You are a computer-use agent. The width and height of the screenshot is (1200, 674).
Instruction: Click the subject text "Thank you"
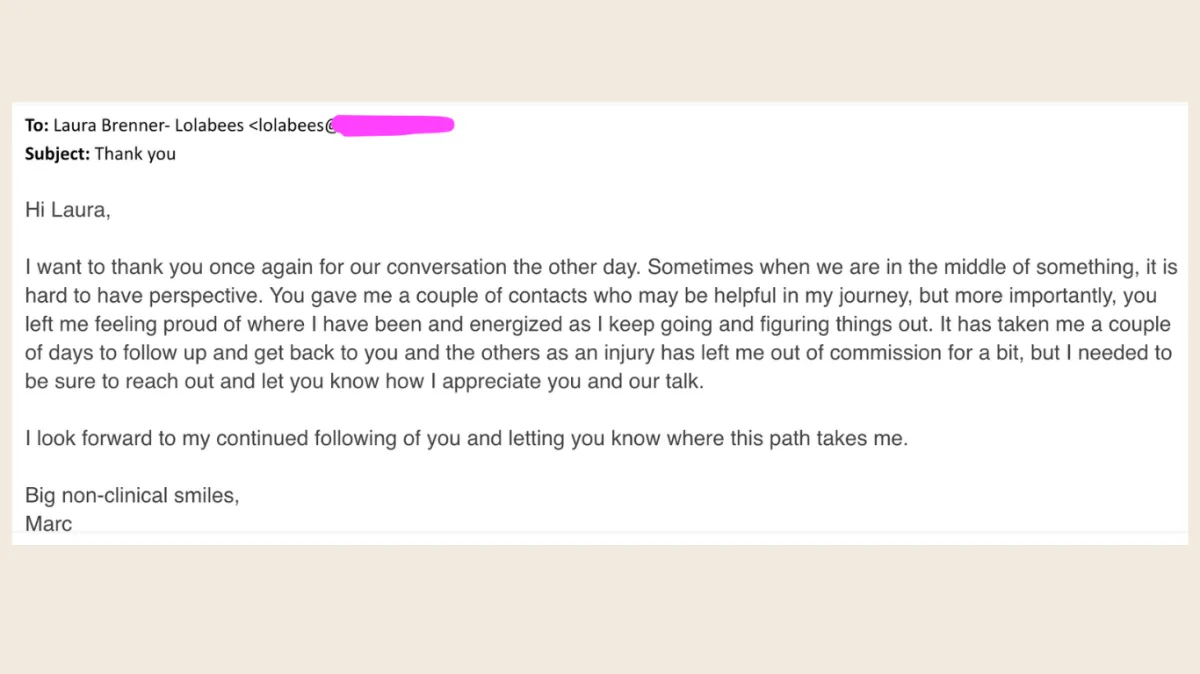(135, 155)
